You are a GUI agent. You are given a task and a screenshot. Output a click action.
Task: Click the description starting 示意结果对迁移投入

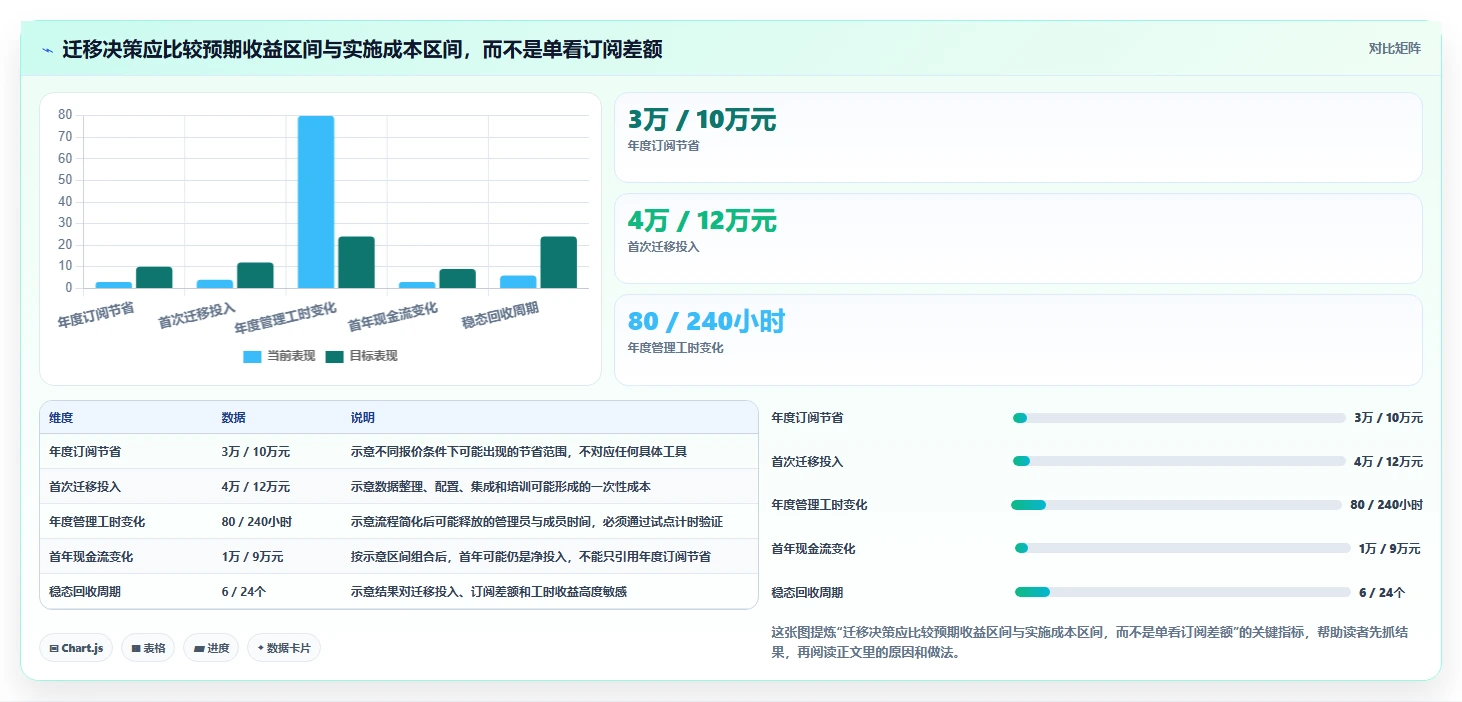[489, 592]
